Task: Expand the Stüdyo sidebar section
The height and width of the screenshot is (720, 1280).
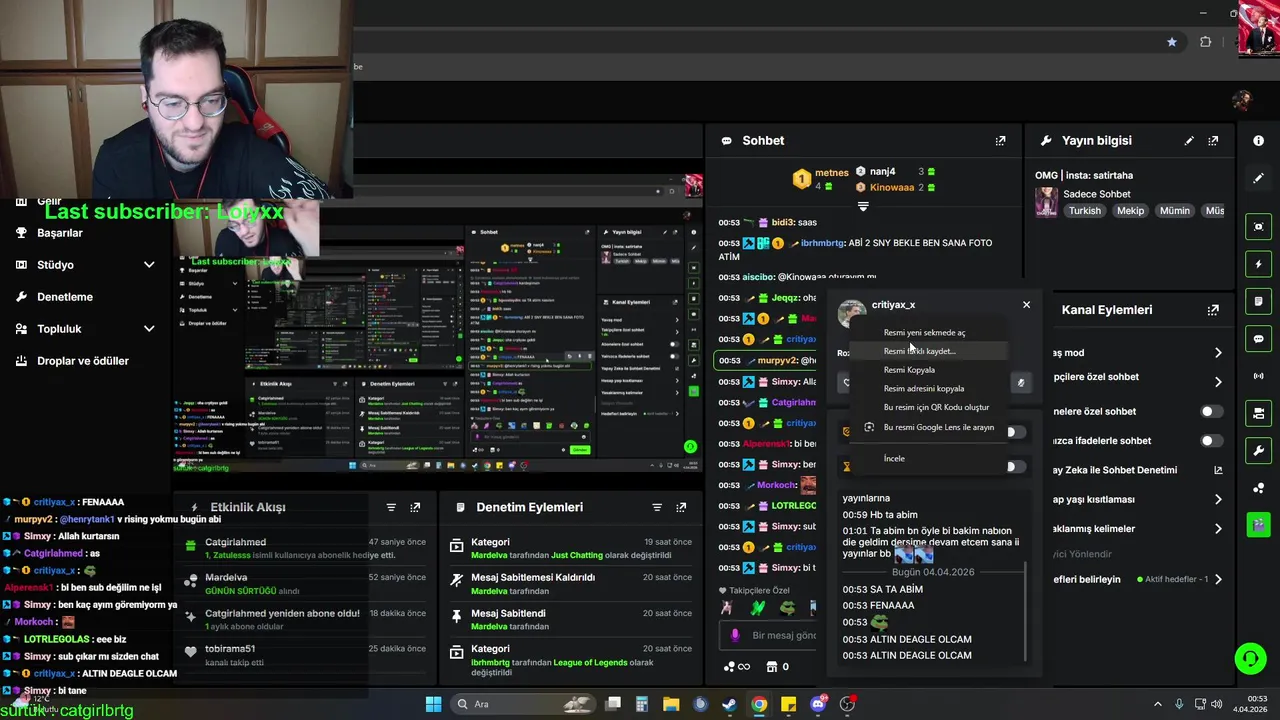Action: coord(149,265)
